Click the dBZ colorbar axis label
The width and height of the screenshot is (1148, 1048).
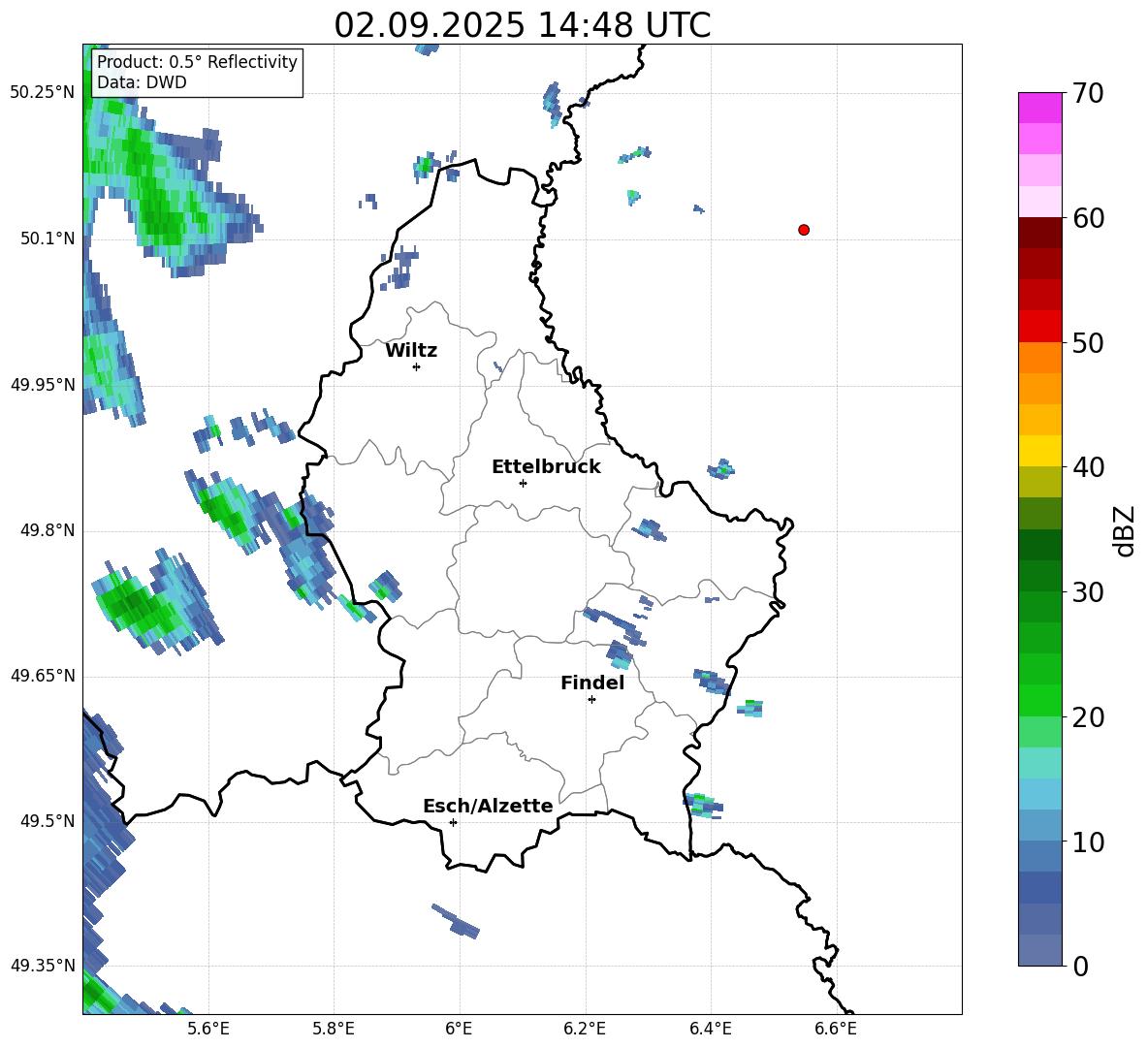point(1125,530)
